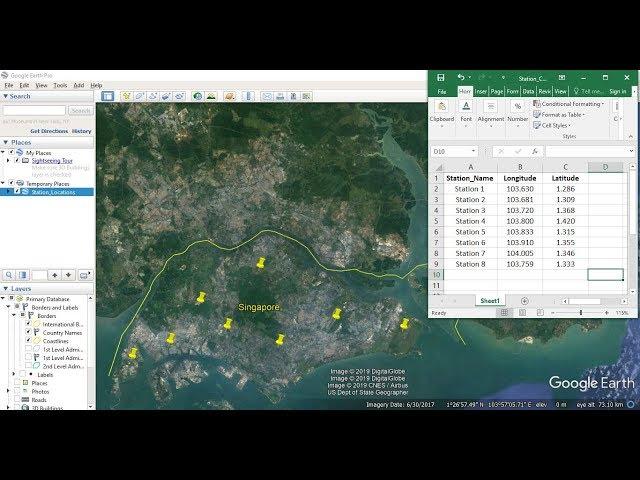
Task: Open Cell Styles in Excel ribbon
Action: click(552, 125)
